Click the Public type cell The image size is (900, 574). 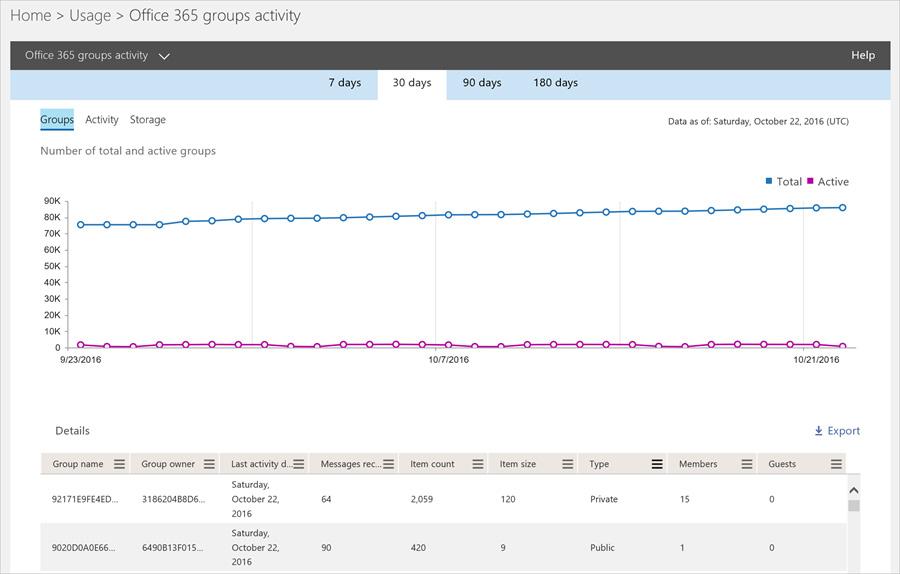pyautogui.click(x=602, y=548)
